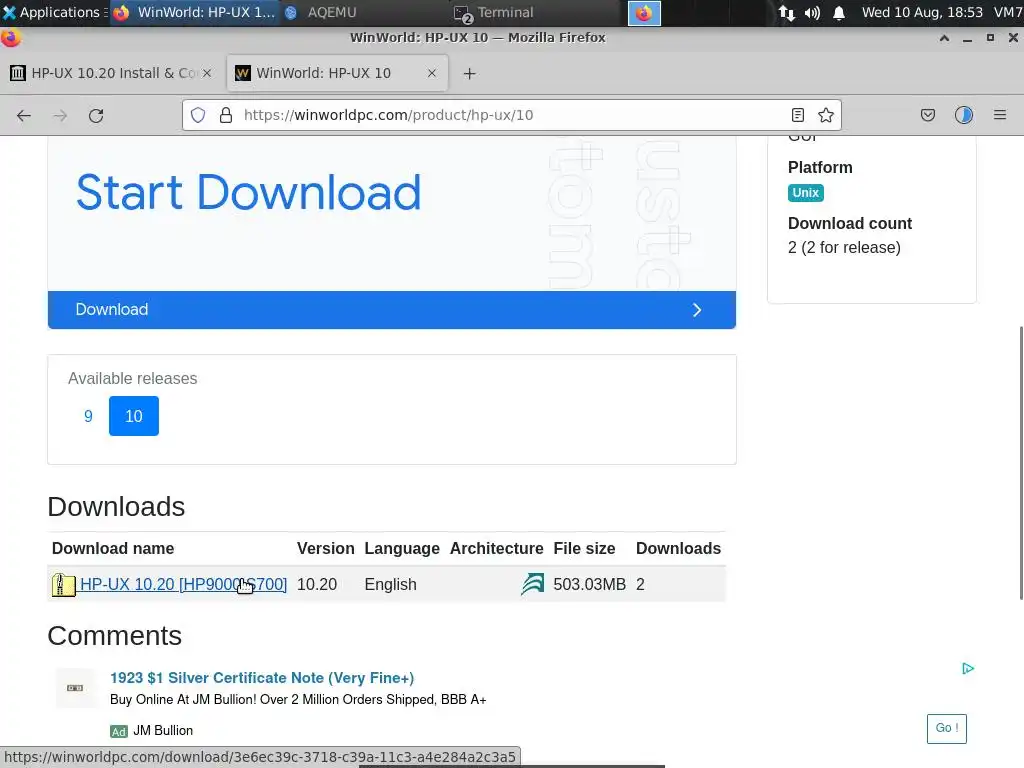The height and width of the screenshot is (768, 1024).
Task: Click the Download count value text
Action: pyautogui.click(x=844, y=248)
